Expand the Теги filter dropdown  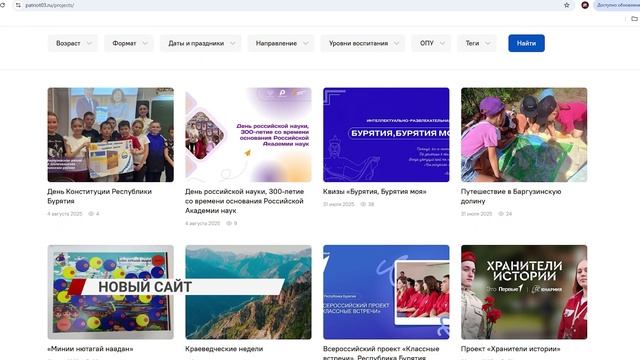477,43
